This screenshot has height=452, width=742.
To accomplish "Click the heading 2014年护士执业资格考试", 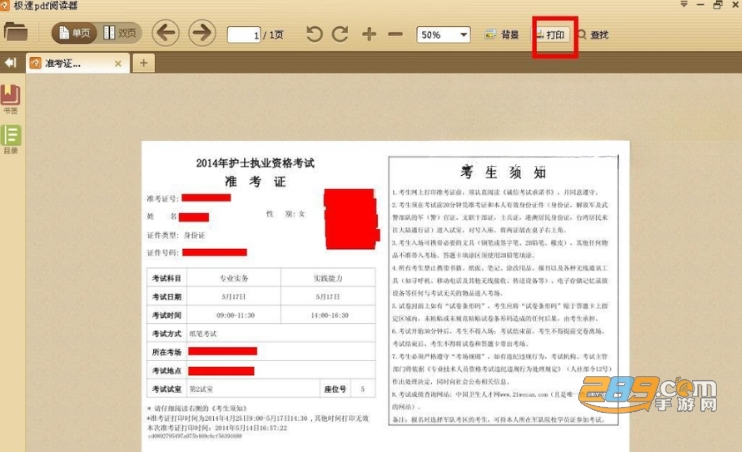I will pyautogui.click(x=255, y=163).
